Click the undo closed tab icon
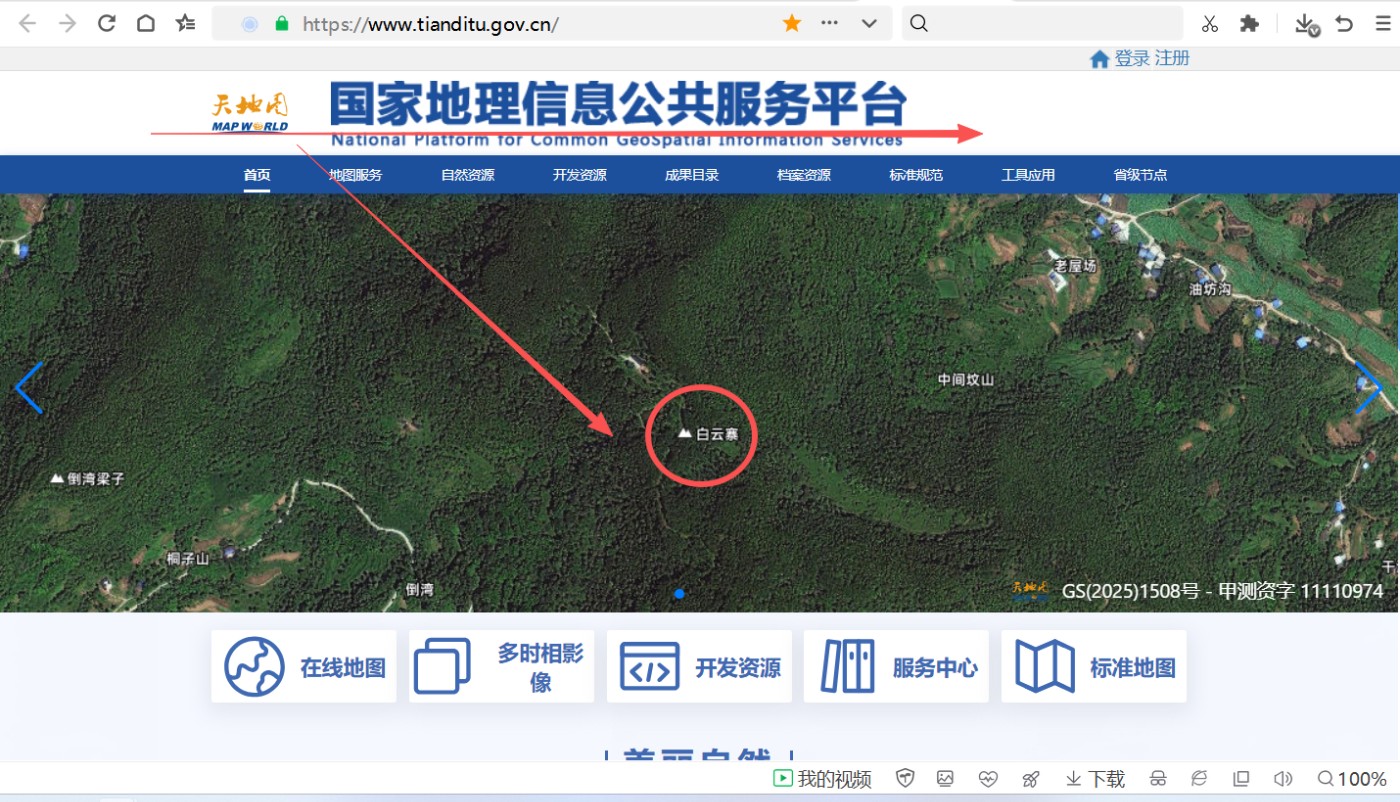Image resolution: width=1400 pixels, height=802 pixels. point(1345,24)
